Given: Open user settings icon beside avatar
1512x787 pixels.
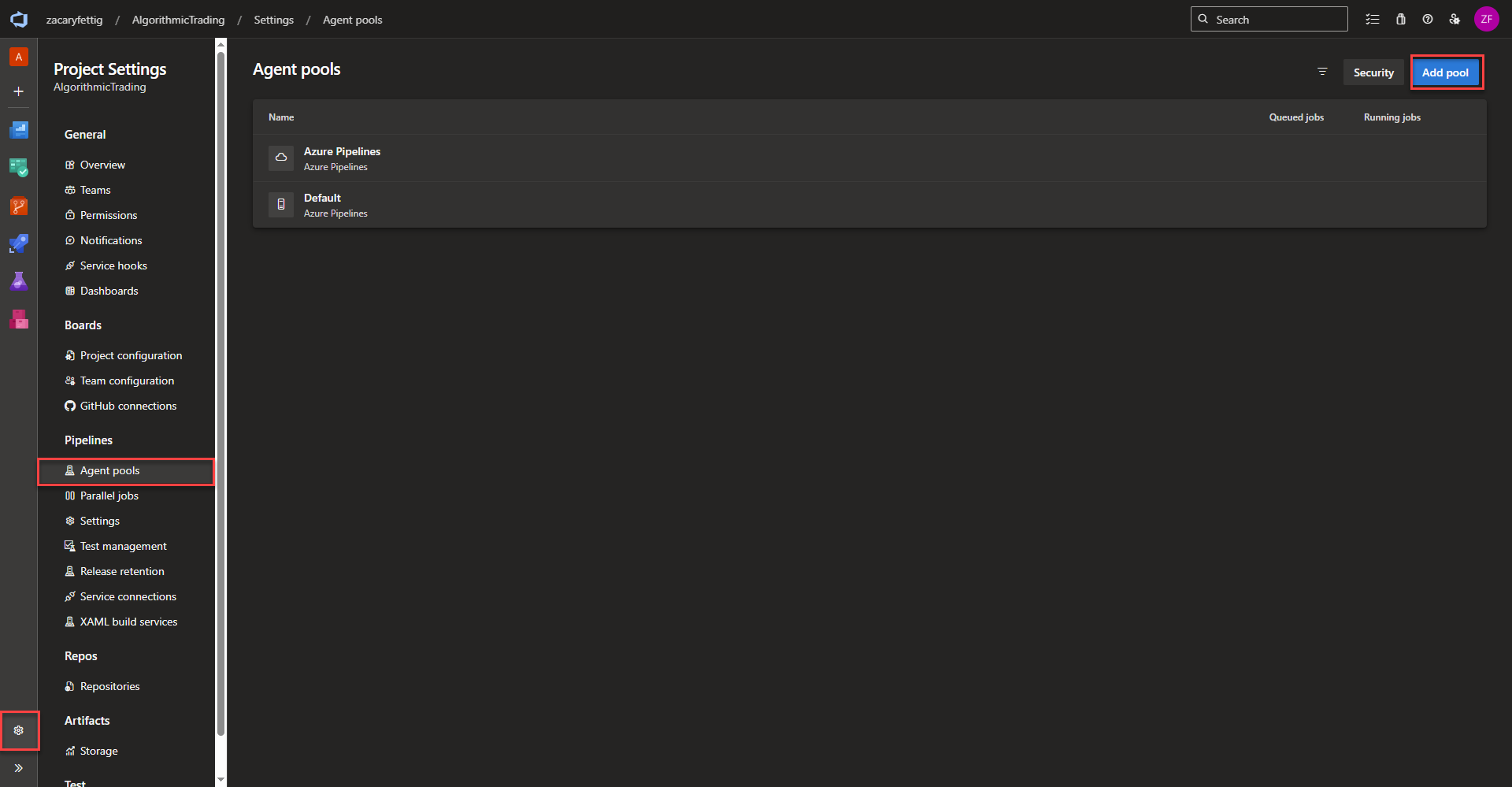Looking at the screenshot, I should (x=1455, y=20).
